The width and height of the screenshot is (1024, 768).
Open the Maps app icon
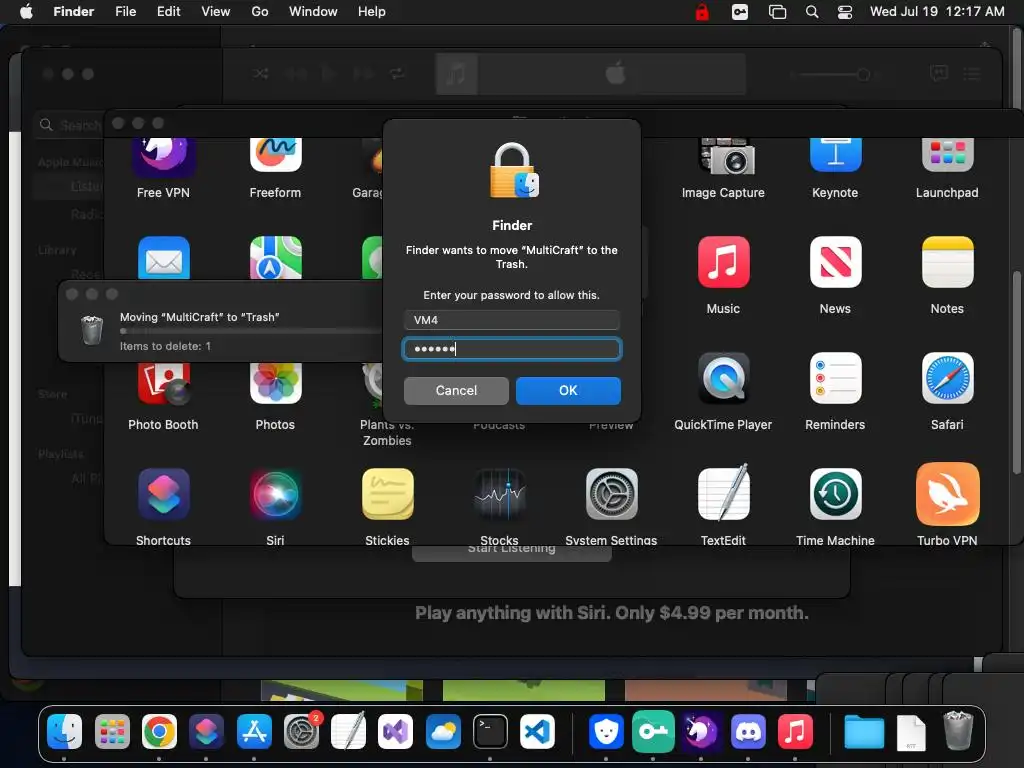click(x=275, y=258)
